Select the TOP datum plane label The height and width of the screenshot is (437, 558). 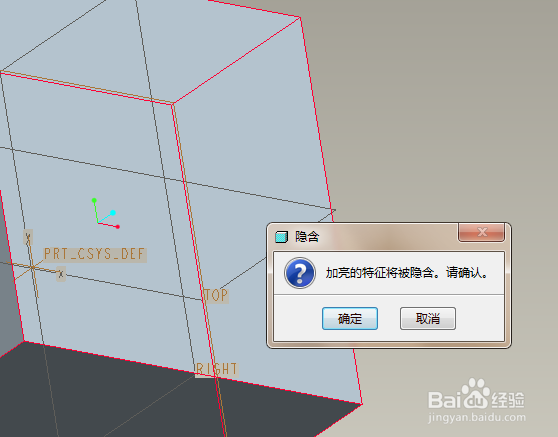pyautogui.click(x=216, y=295)
